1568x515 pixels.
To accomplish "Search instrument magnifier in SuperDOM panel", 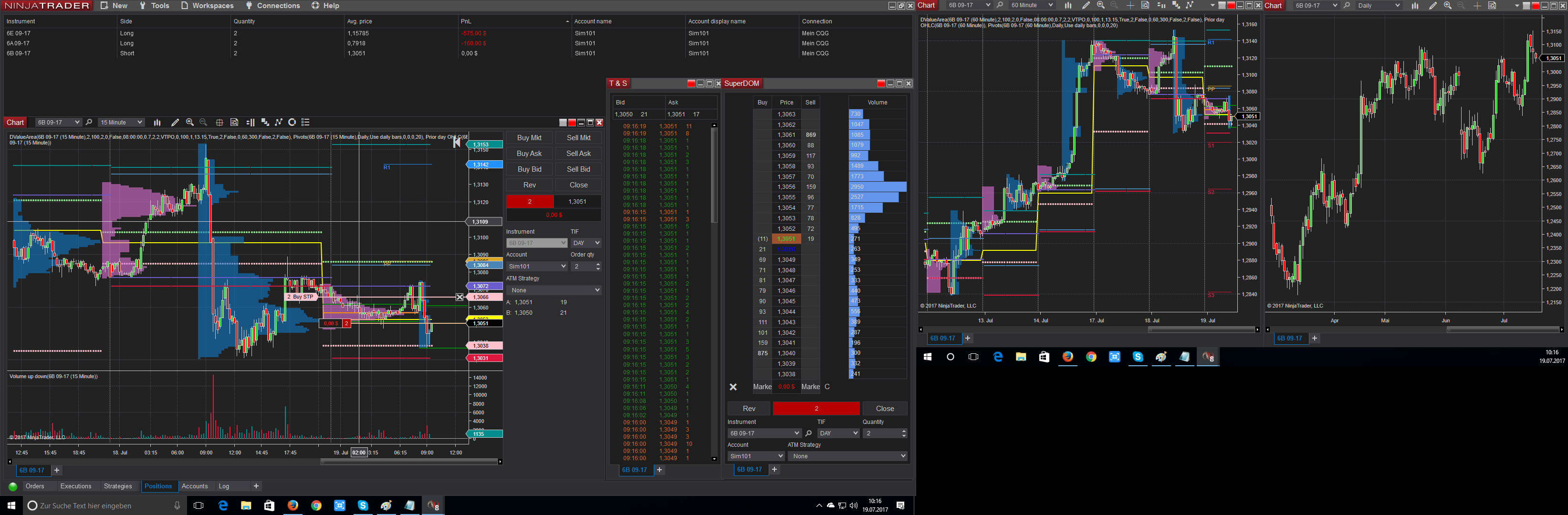I will pos(808,433).
